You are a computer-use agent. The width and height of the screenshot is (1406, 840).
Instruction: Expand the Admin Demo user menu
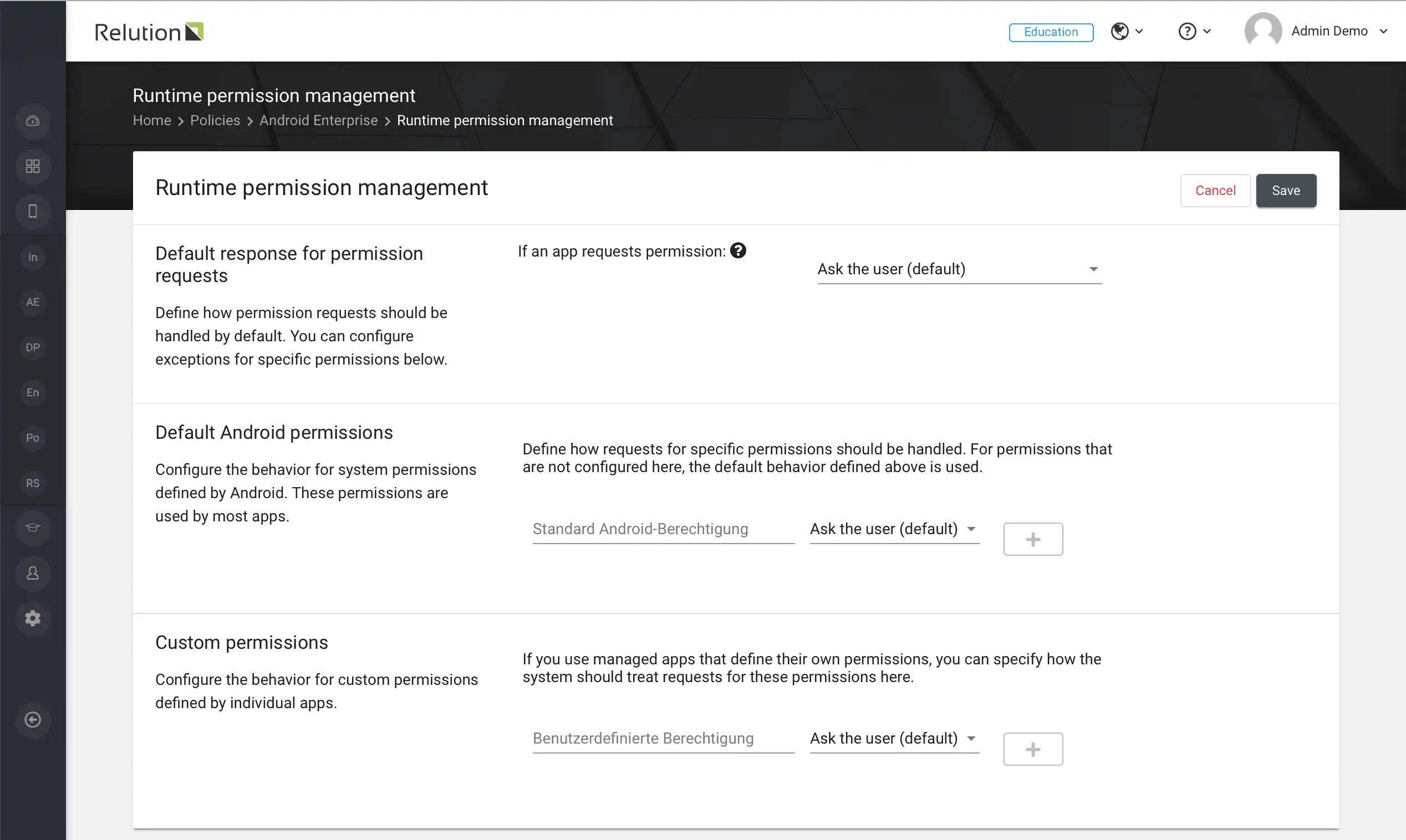click(1383, 31)
